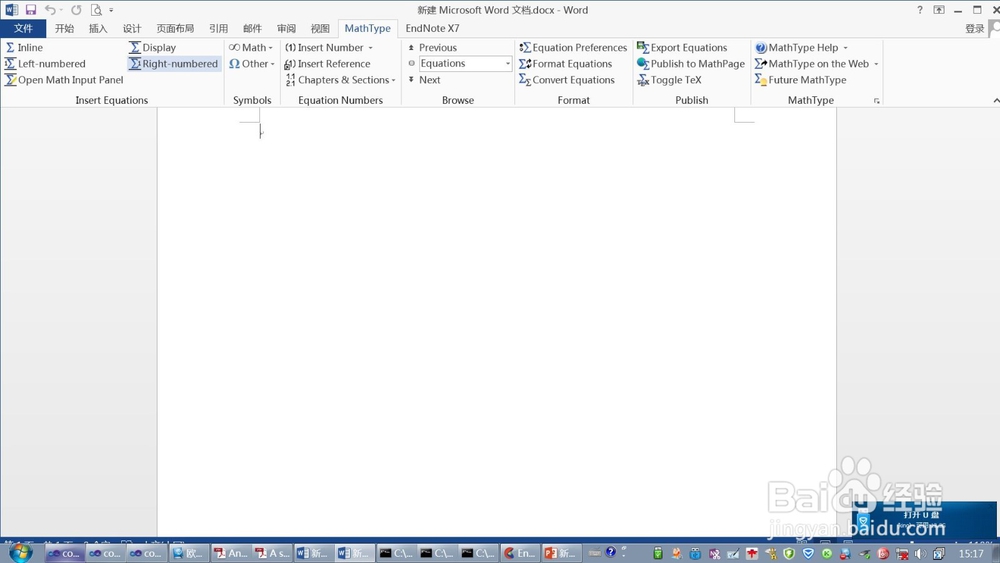Expand Chapters & Sections menu

[x=341, y=80]
